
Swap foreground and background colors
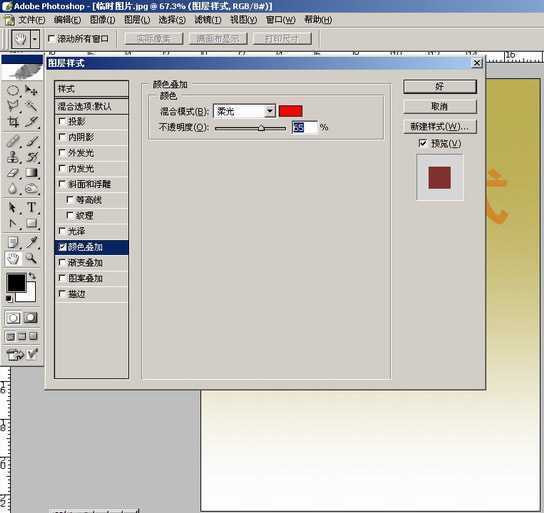(x=32, y=276)
